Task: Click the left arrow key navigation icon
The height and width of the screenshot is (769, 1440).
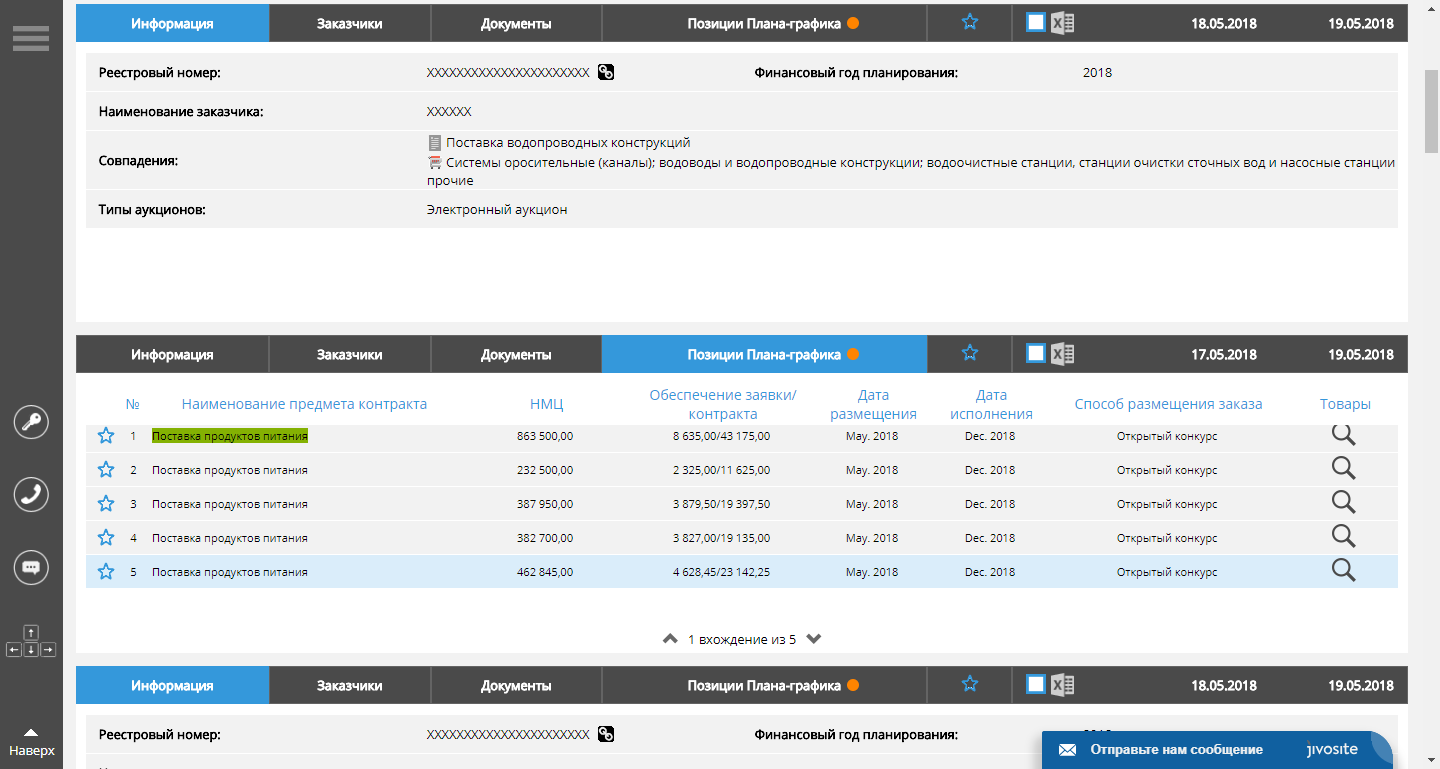Action: [14, 650]
